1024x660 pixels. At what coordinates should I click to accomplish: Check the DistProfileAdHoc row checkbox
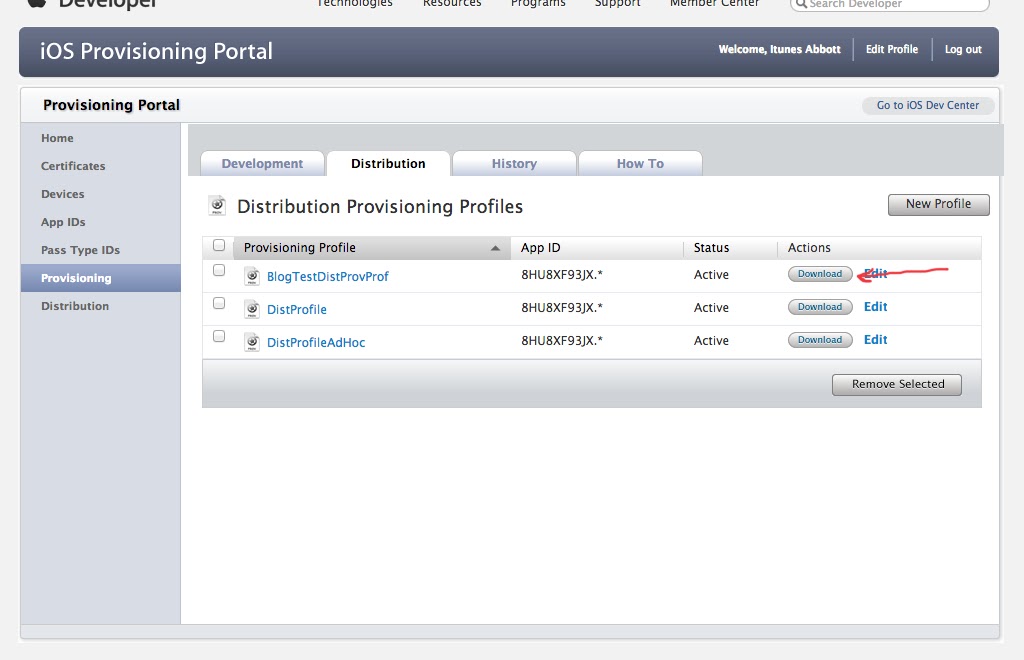pos(219,336)
